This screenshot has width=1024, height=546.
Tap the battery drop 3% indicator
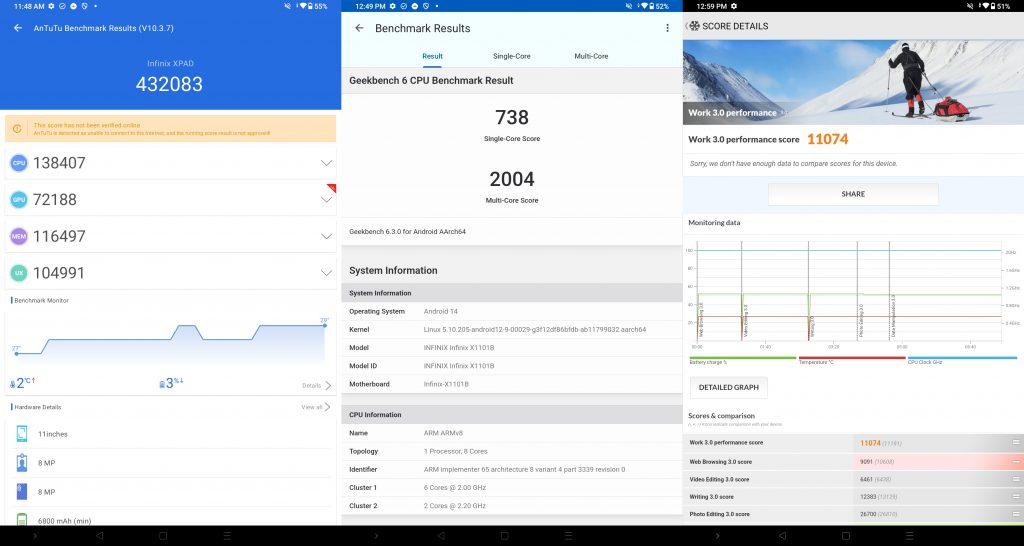click(172, 383)
